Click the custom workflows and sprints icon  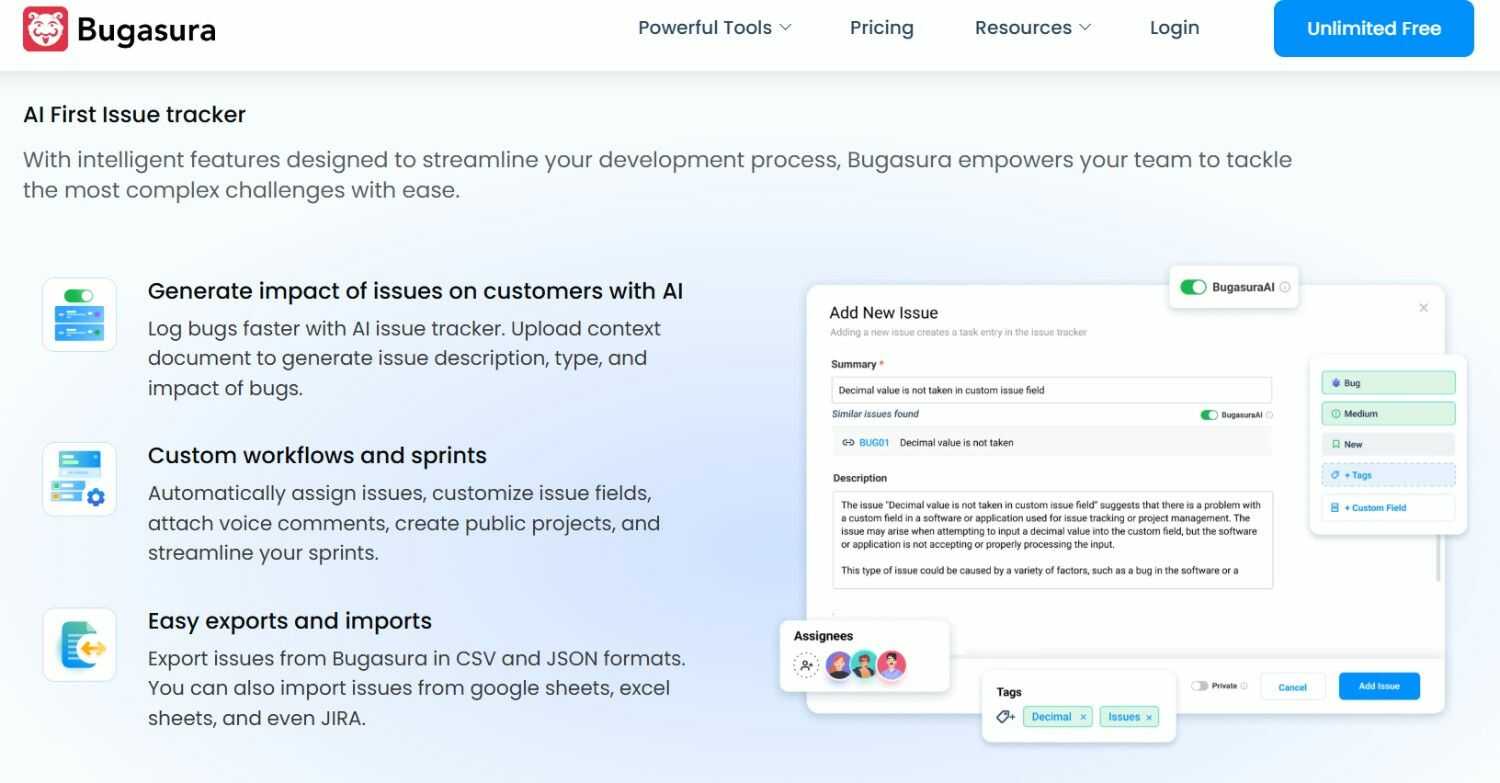(x=79, y=479)
